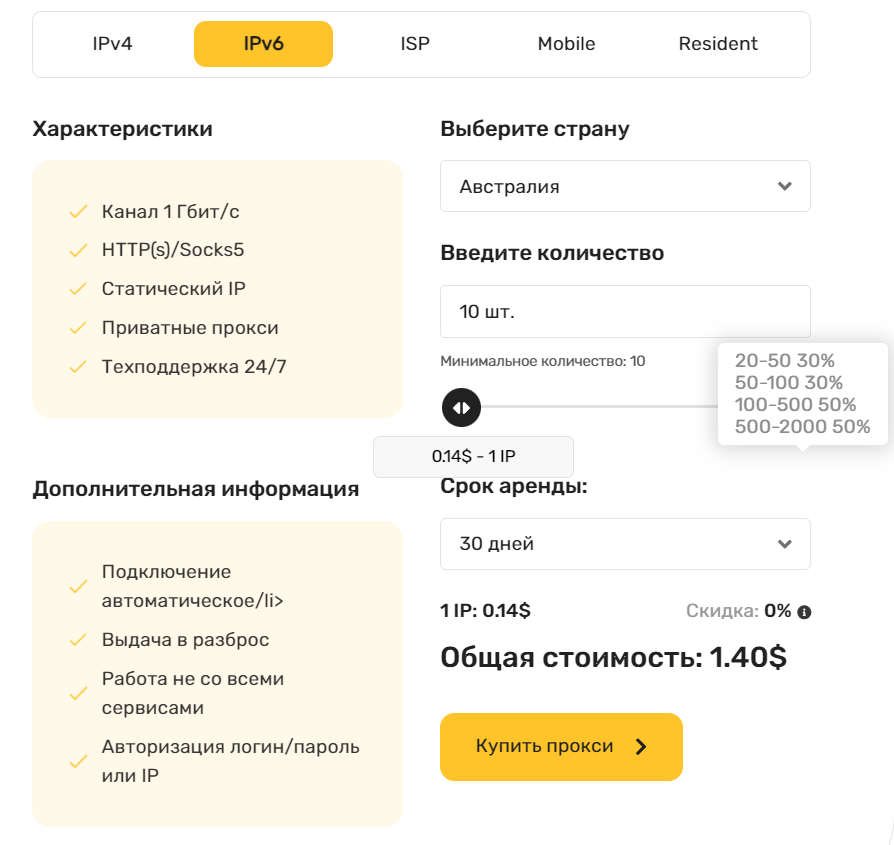
Task: Expand country list using chevron arrow
Action: tap(785, 186)
